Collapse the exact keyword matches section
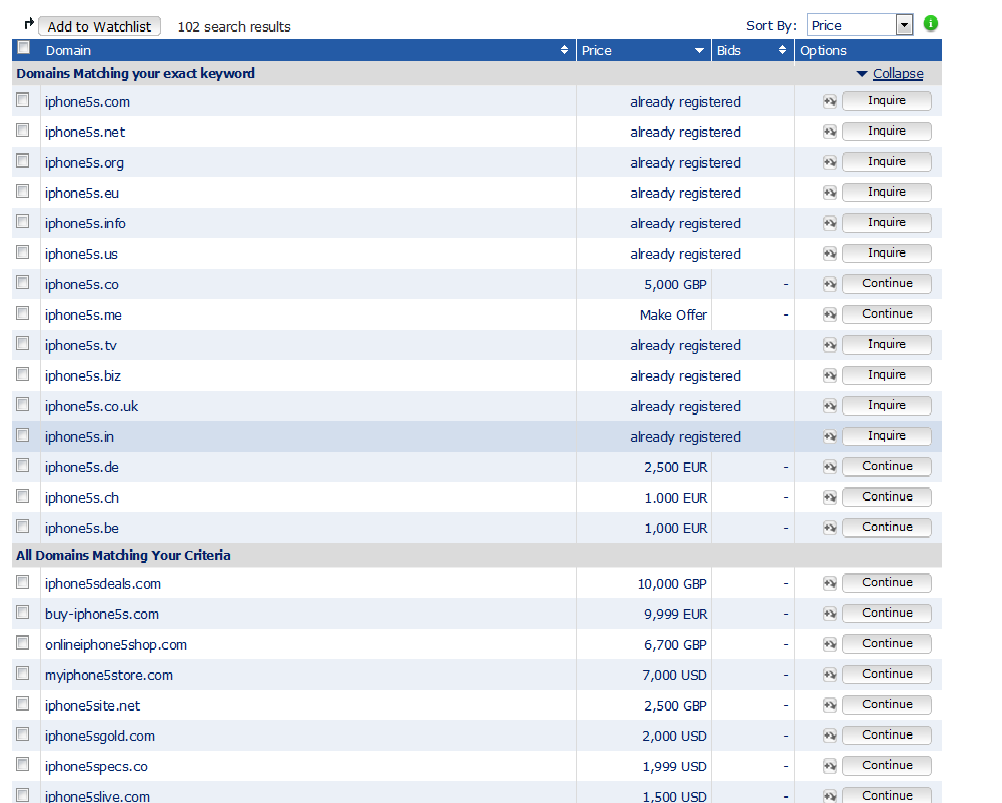The height and width of the screenshot is (803, 1002). 898,73
